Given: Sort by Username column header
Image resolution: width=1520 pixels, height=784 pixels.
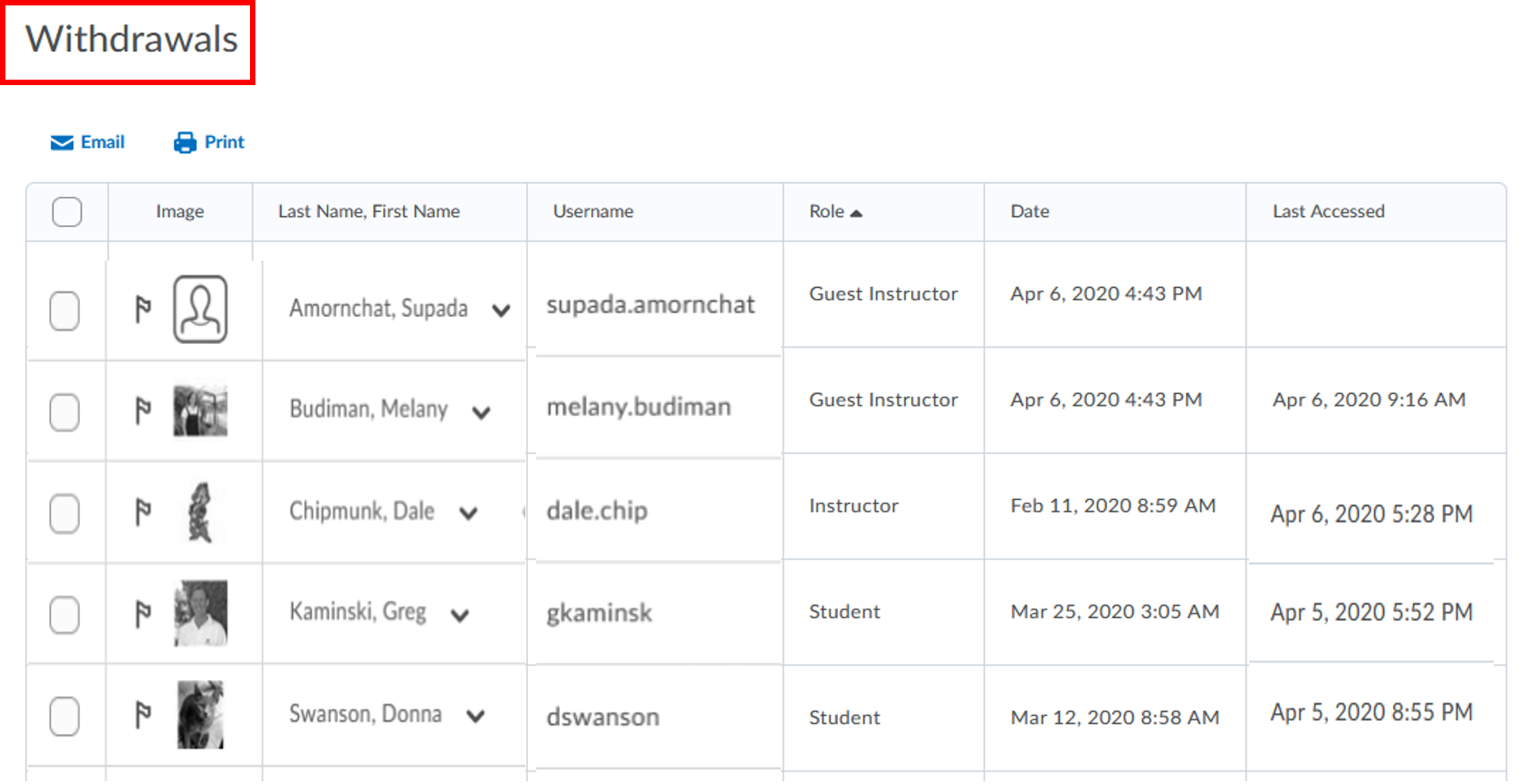Looking at the screenshot, I should click(593, 211).
